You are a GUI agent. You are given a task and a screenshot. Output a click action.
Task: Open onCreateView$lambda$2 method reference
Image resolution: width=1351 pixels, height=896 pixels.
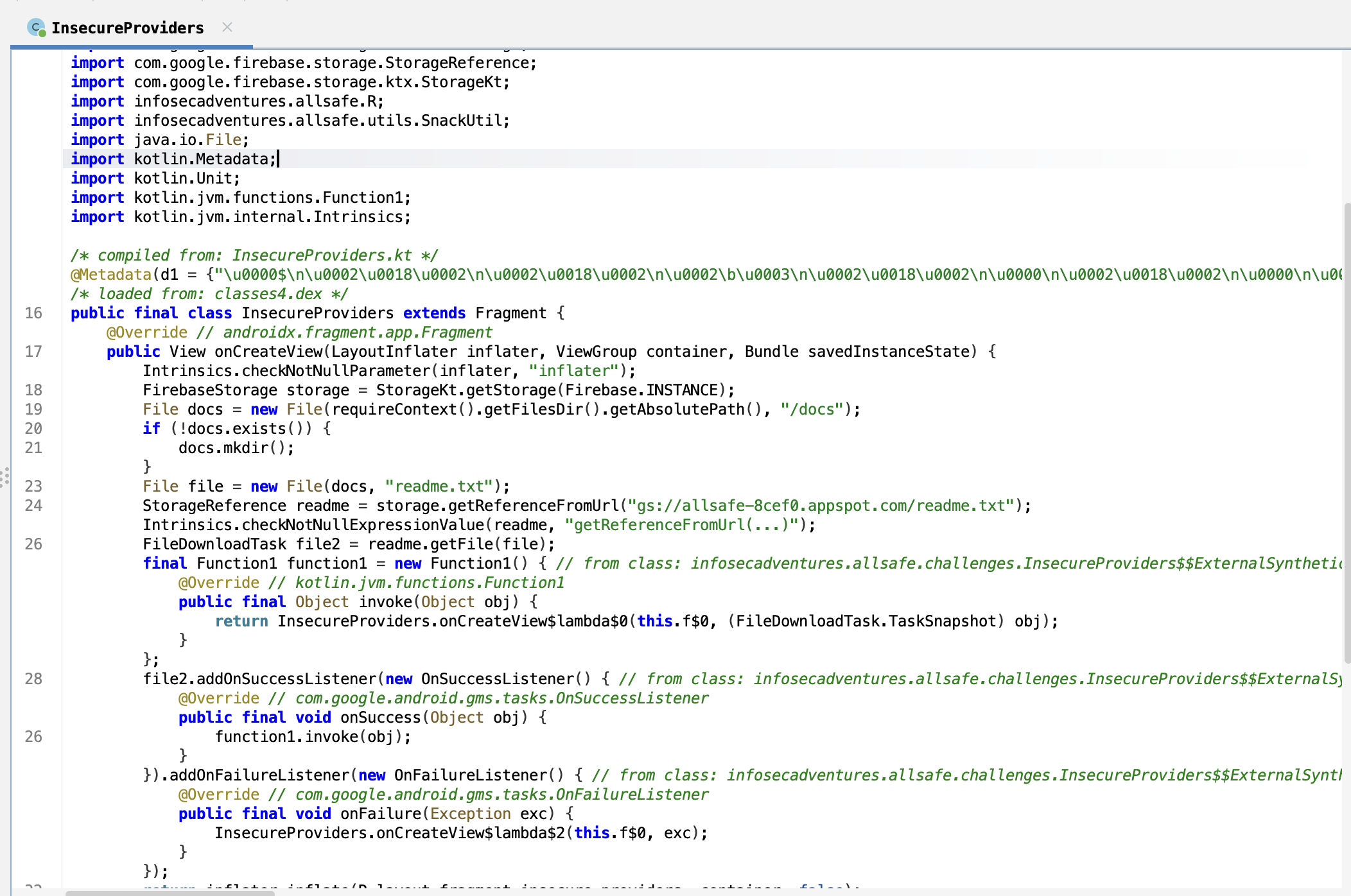(470, 833)
